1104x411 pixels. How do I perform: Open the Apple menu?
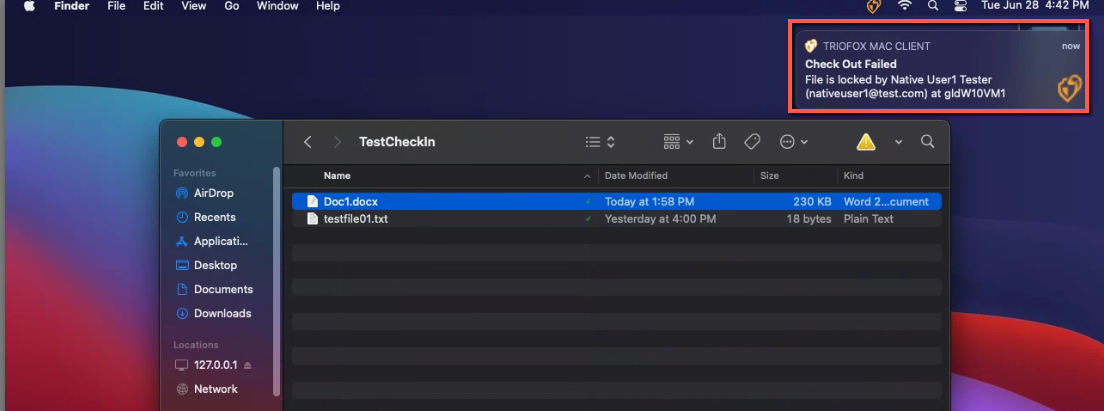tap(29, 6)
